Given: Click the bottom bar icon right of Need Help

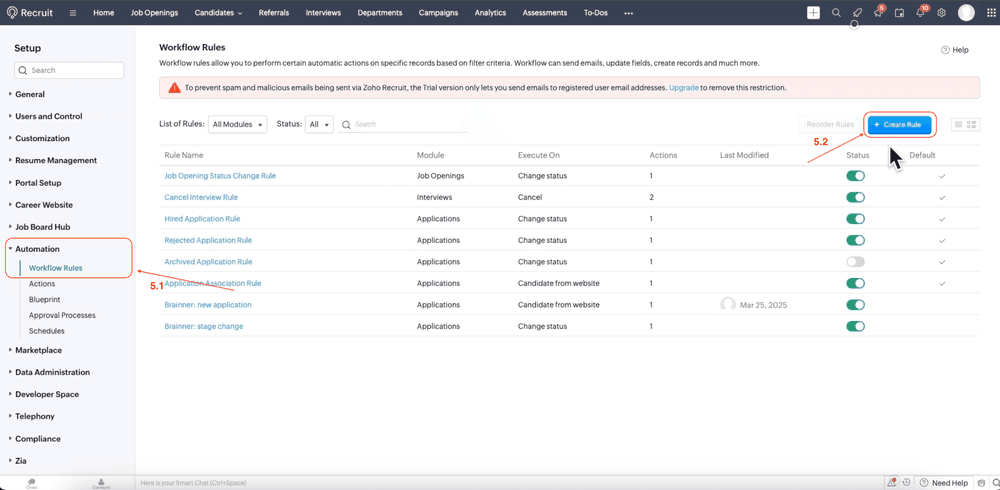Looking at the screenshot, I should [982, 482].
